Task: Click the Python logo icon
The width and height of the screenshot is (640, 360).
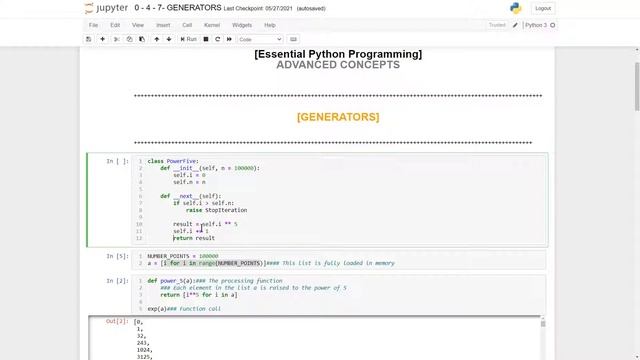Action: click(x=516, y=8)
